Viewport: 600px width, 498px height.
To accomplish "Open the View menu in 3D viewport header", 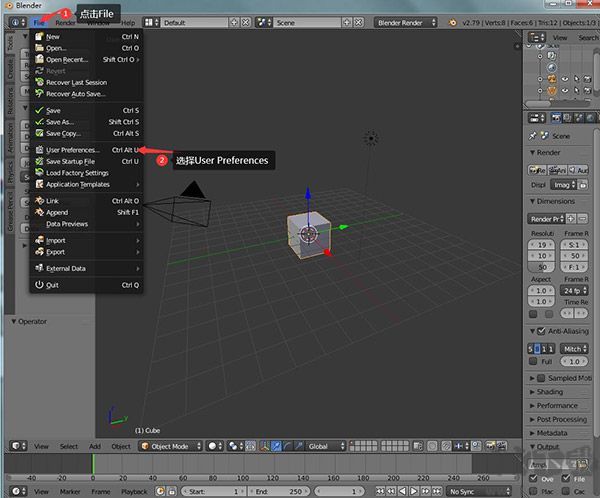I will tap(41, 446).
